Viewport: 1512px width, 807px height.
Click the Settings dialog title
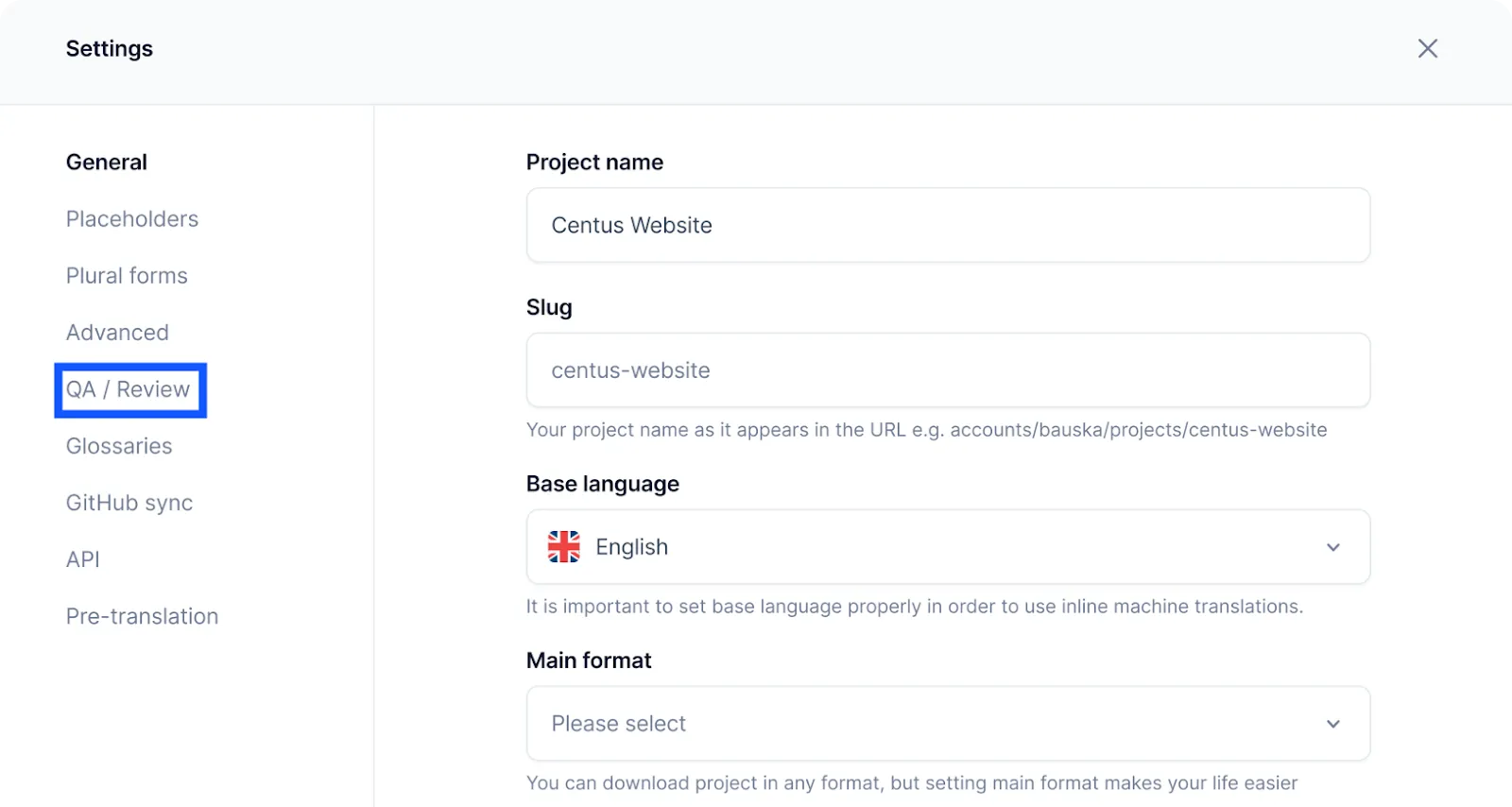(109, 48)
